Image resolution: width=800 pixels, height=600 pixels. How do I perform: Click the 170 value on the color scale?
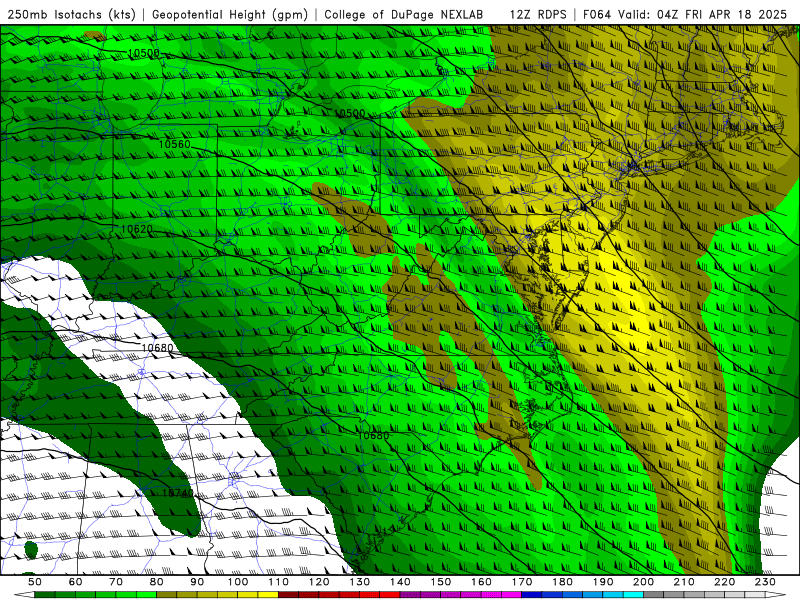522,582
